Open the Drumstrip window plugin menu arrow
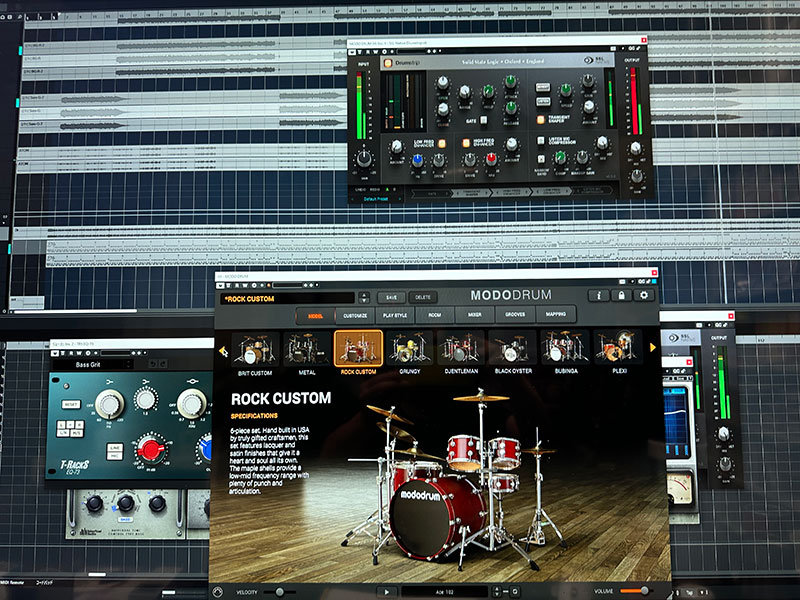The image size is (800, 600). (x=352, y=52)
